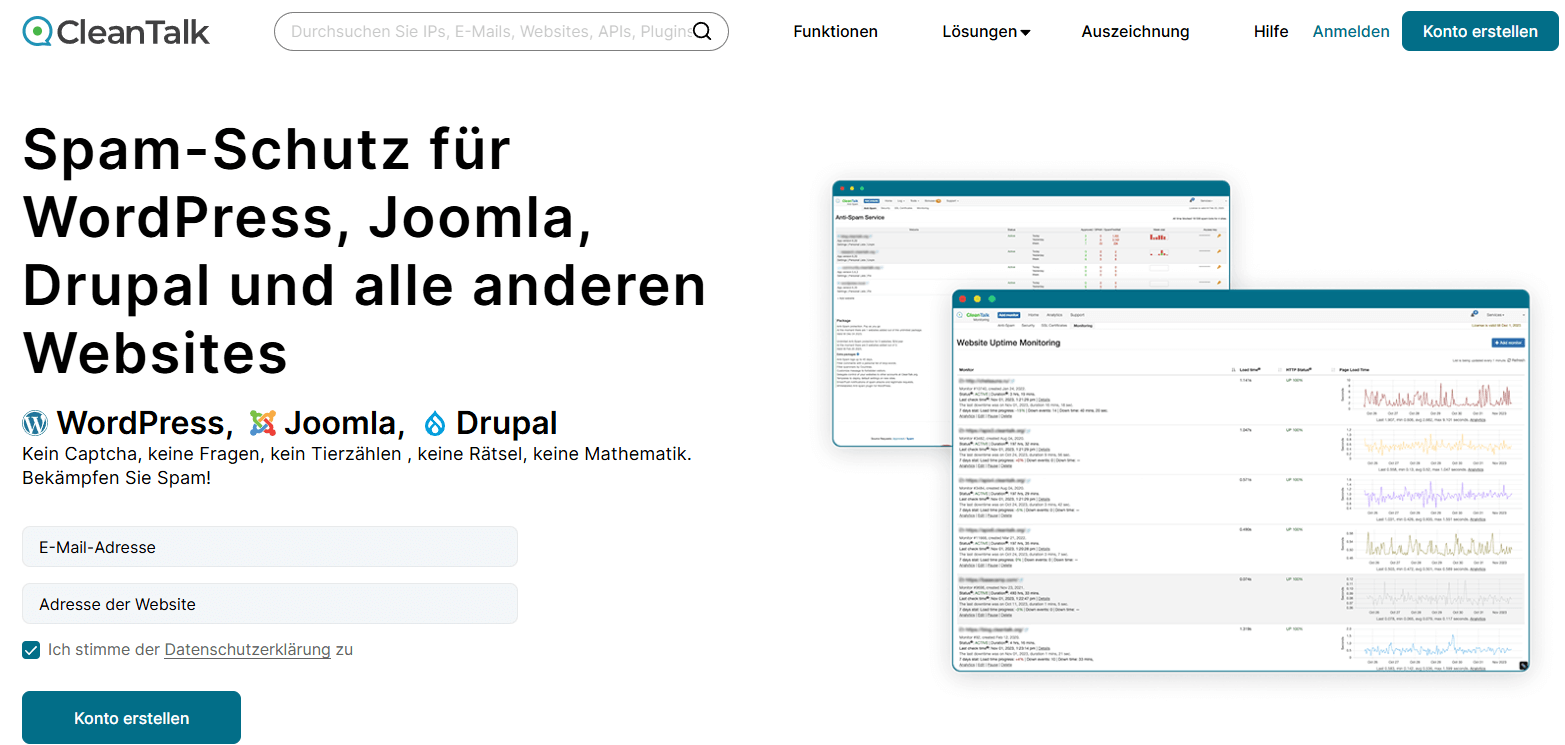The image size is (1565, 745).
Task: Open the Datenschutzerklärung link
Action: coord(247,650)
